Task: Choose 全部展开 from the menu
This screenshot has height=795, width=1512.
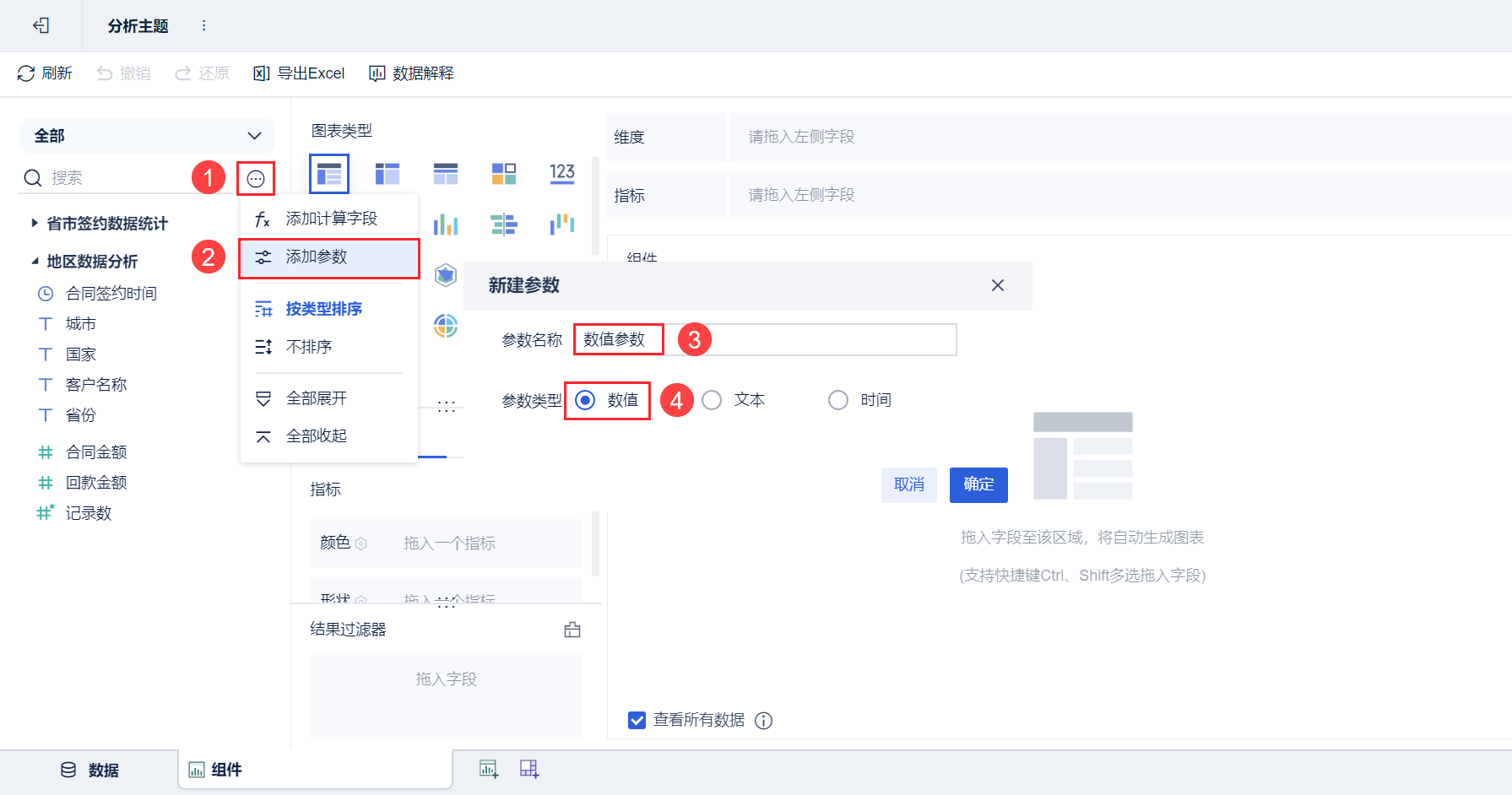Action: 329,398
